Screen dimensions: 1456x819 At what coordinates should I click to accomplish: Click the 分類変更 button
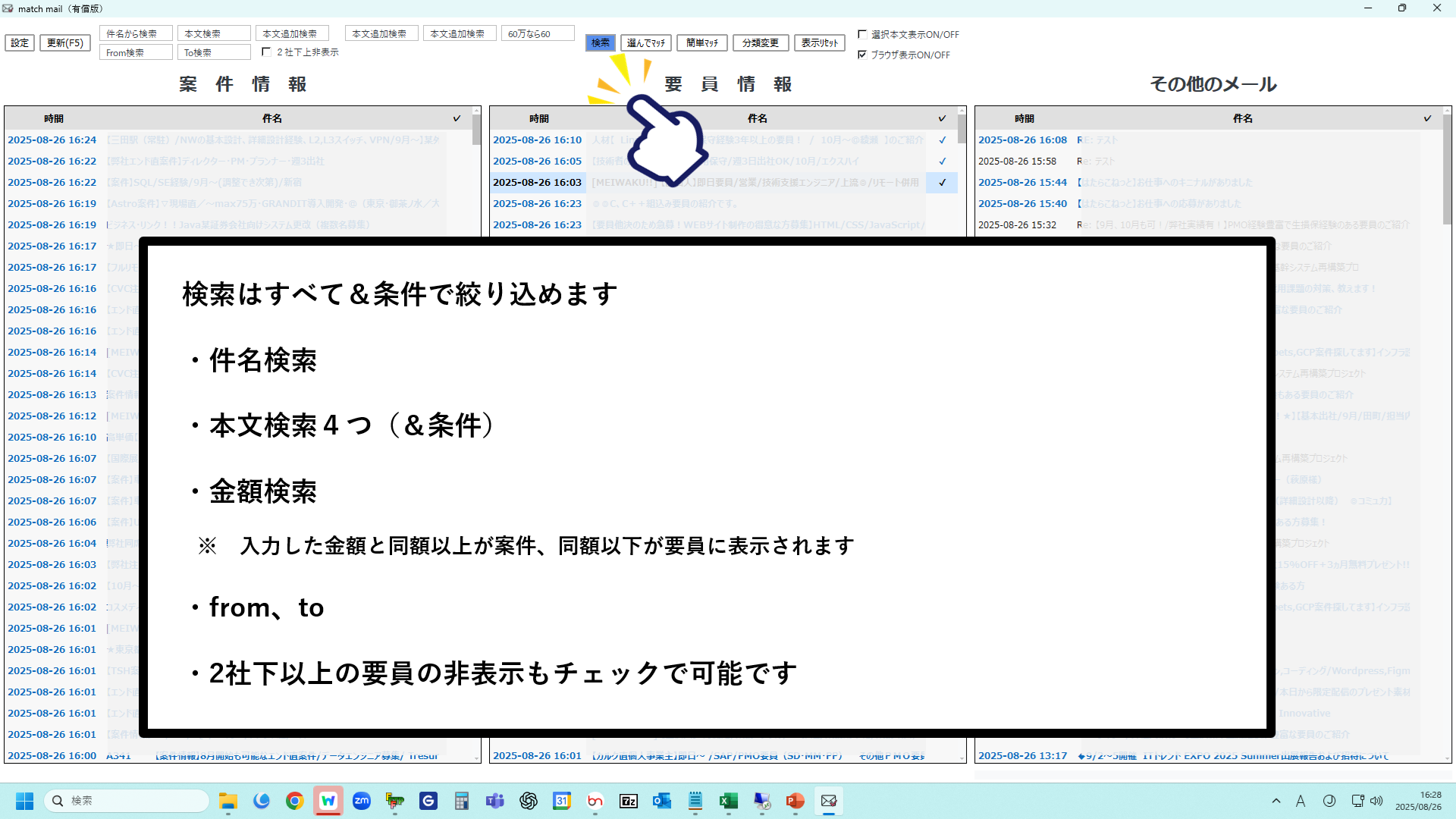(x=761, y=43)
